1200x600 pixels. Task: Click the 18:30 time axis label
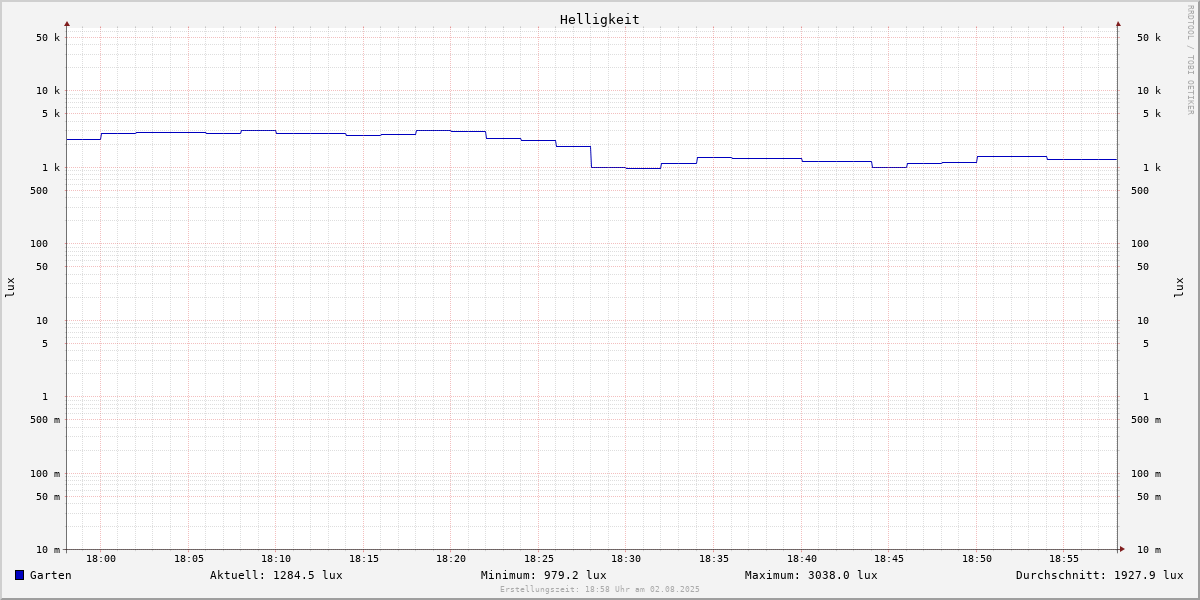coord(626,559)
